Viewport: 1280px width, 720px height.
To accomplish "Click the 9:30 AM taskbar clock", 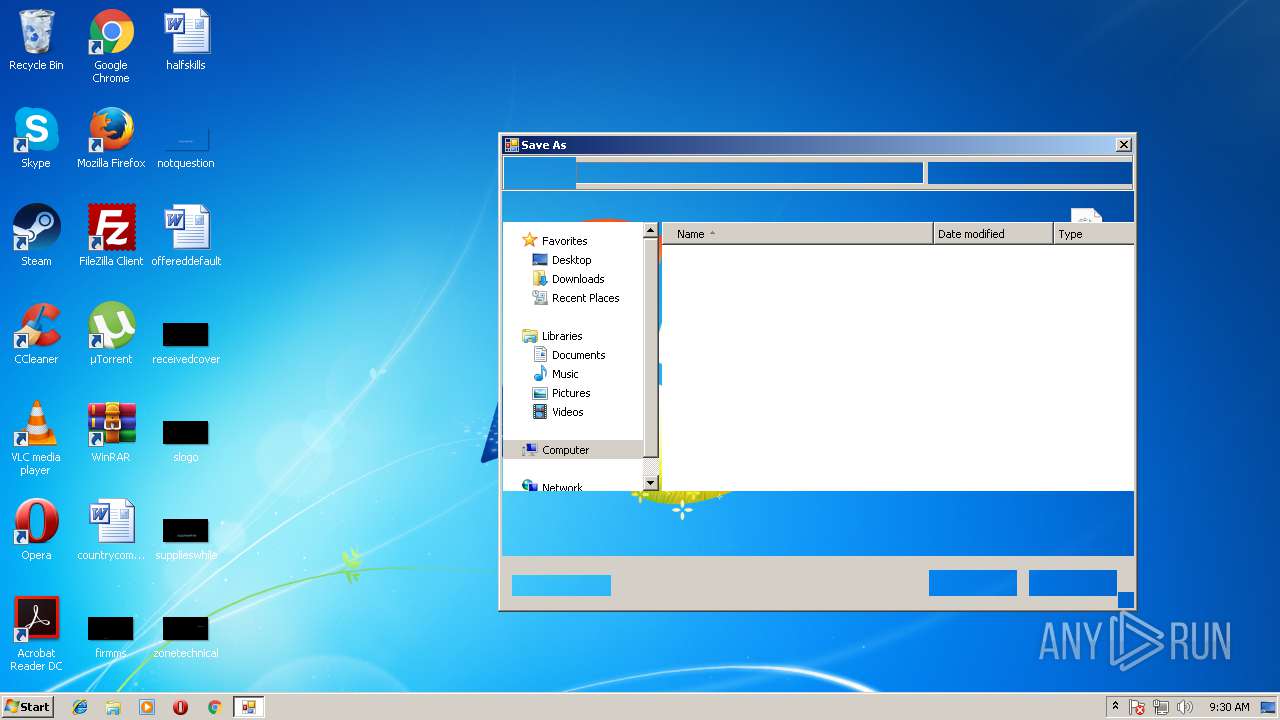I will (x=1229, y=707).
